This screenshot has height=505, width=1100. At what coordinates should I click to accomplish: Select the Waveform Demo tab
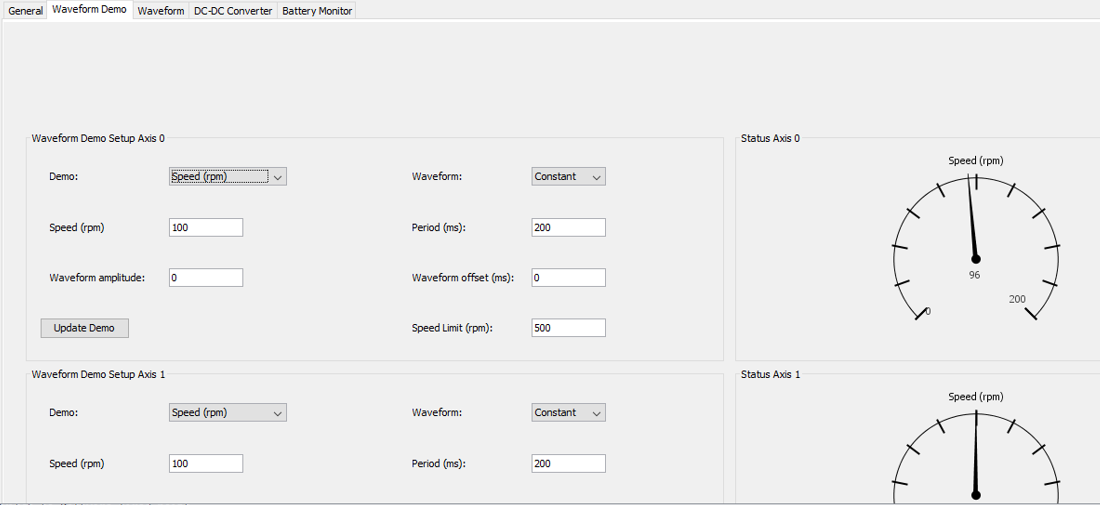click(x=89, y=9)
